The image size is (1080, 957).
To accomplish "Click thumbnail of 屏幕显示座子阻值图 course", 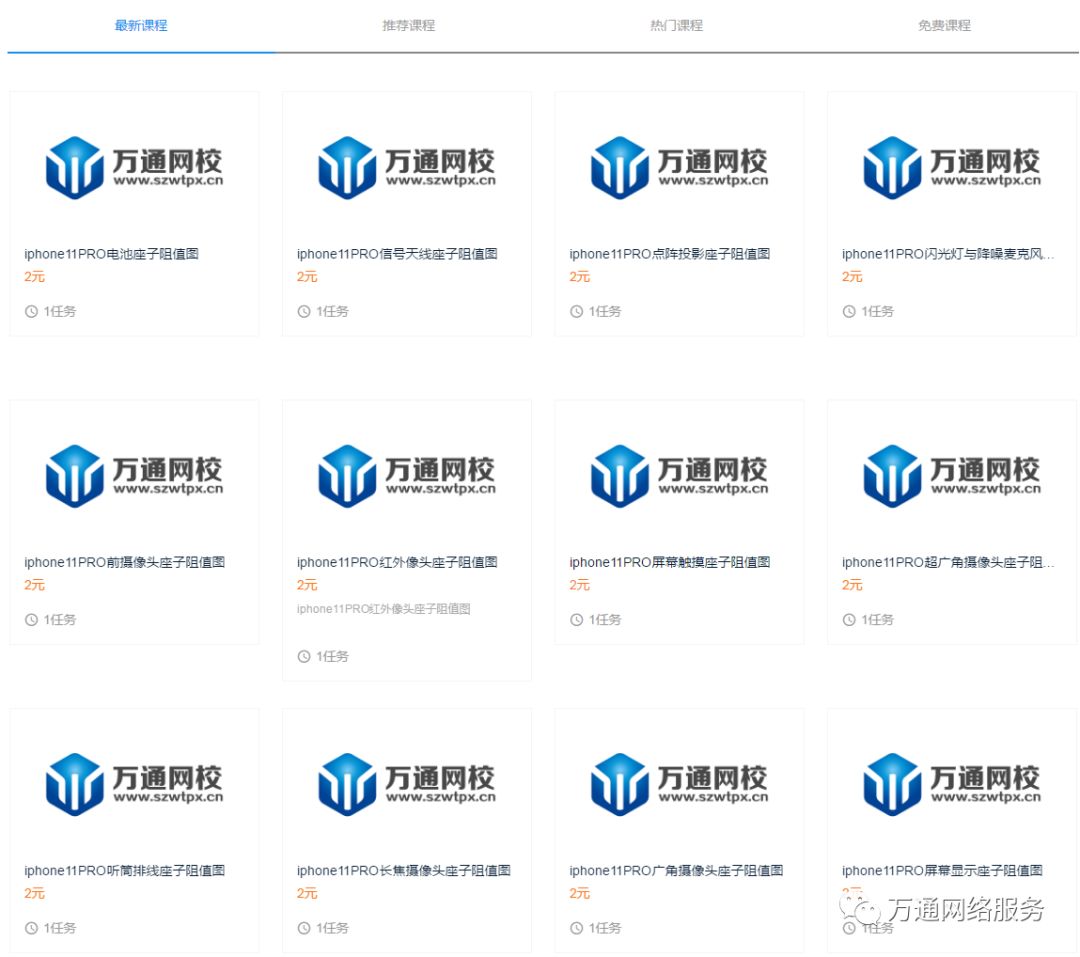I will pos(952,784).
